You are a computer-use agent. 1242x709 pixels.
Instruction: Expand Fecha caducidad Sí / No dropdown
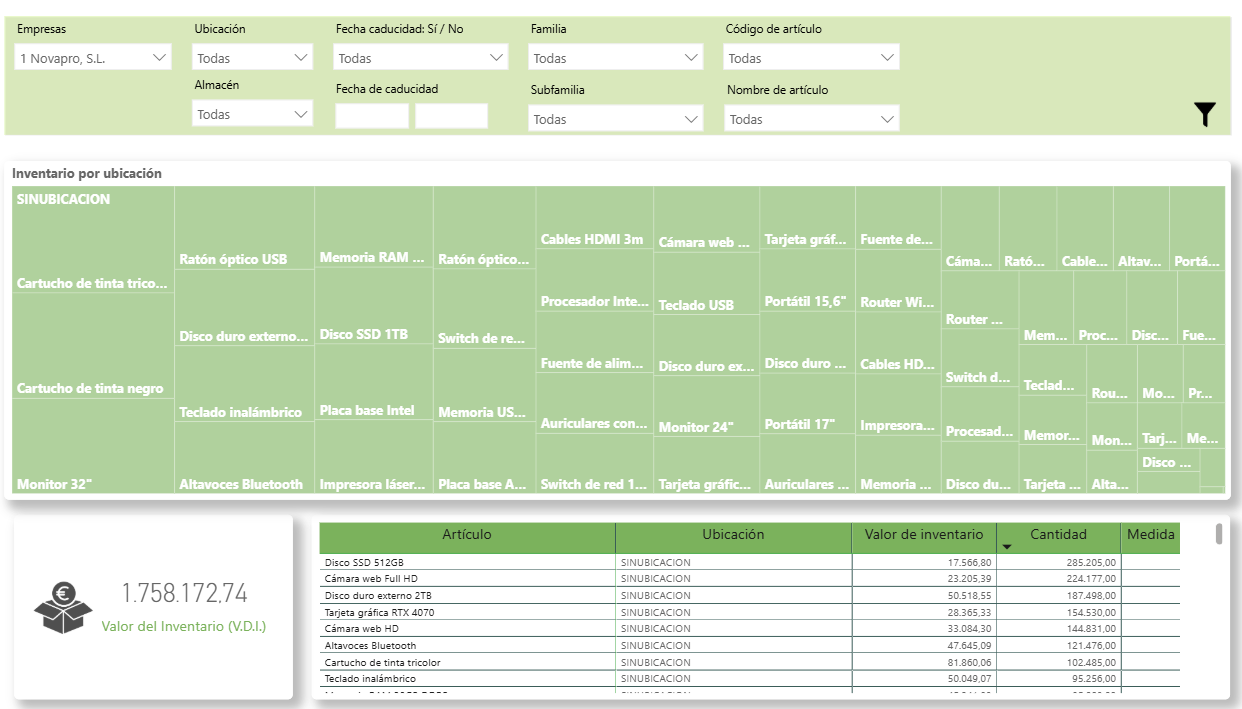(x=421, y=59)
